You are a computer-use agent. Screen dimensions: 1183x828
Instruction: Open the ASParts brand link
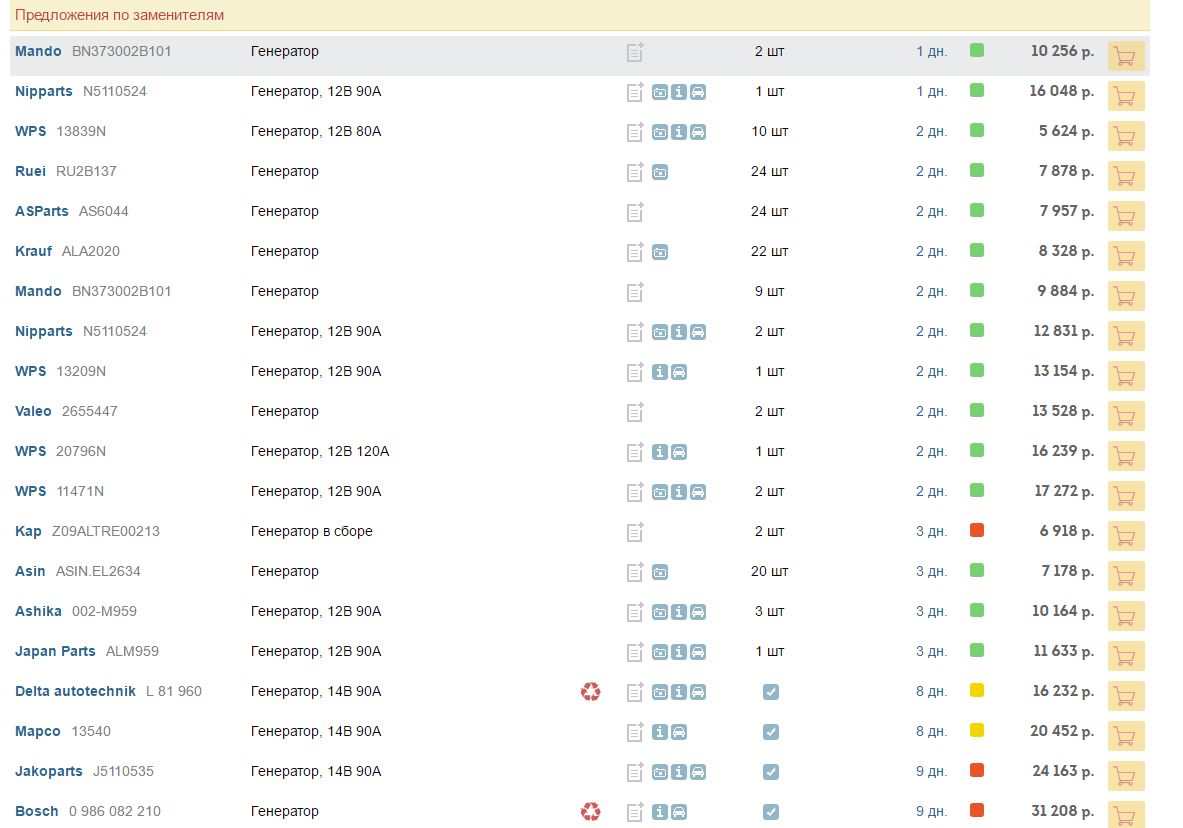click(x=41, y=211)
